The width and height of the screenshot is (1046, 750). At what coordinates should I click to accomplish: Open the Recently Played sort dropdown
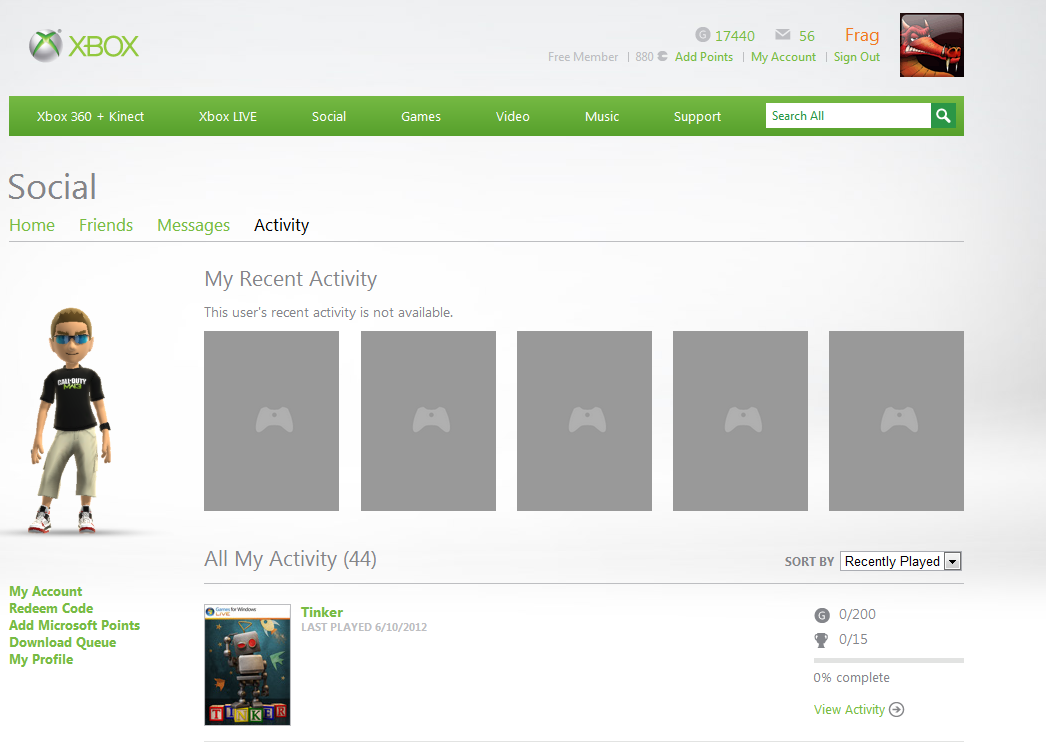(901, 561)
